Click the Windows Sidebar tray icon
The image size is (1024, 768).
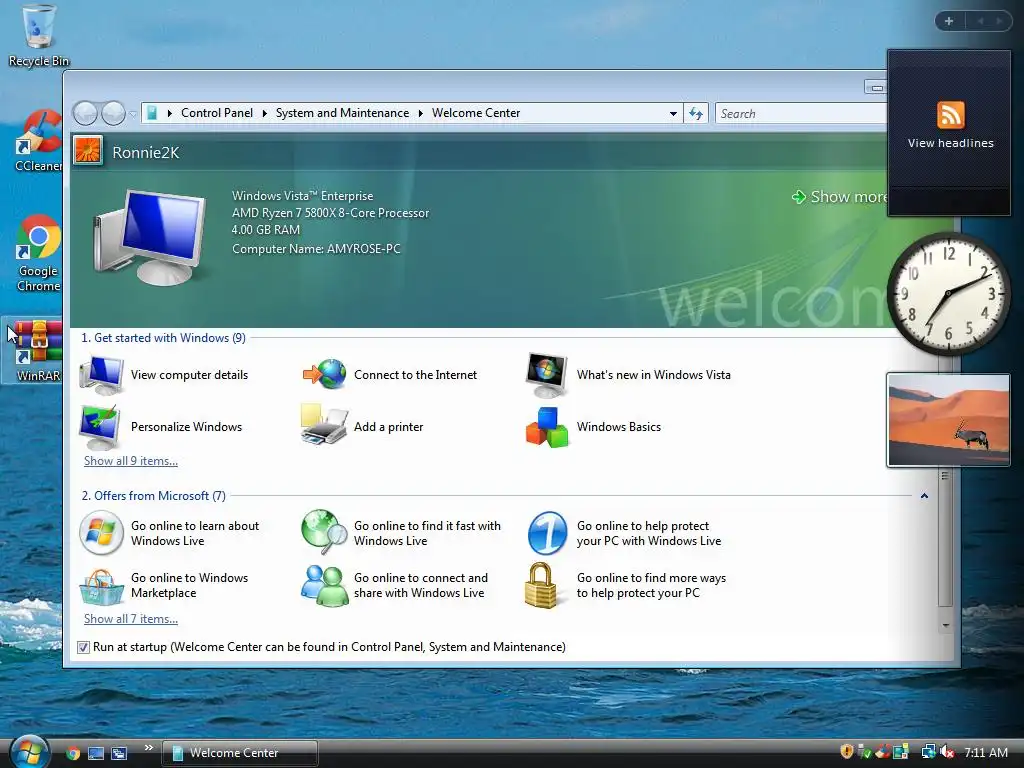tap(901, 752)
